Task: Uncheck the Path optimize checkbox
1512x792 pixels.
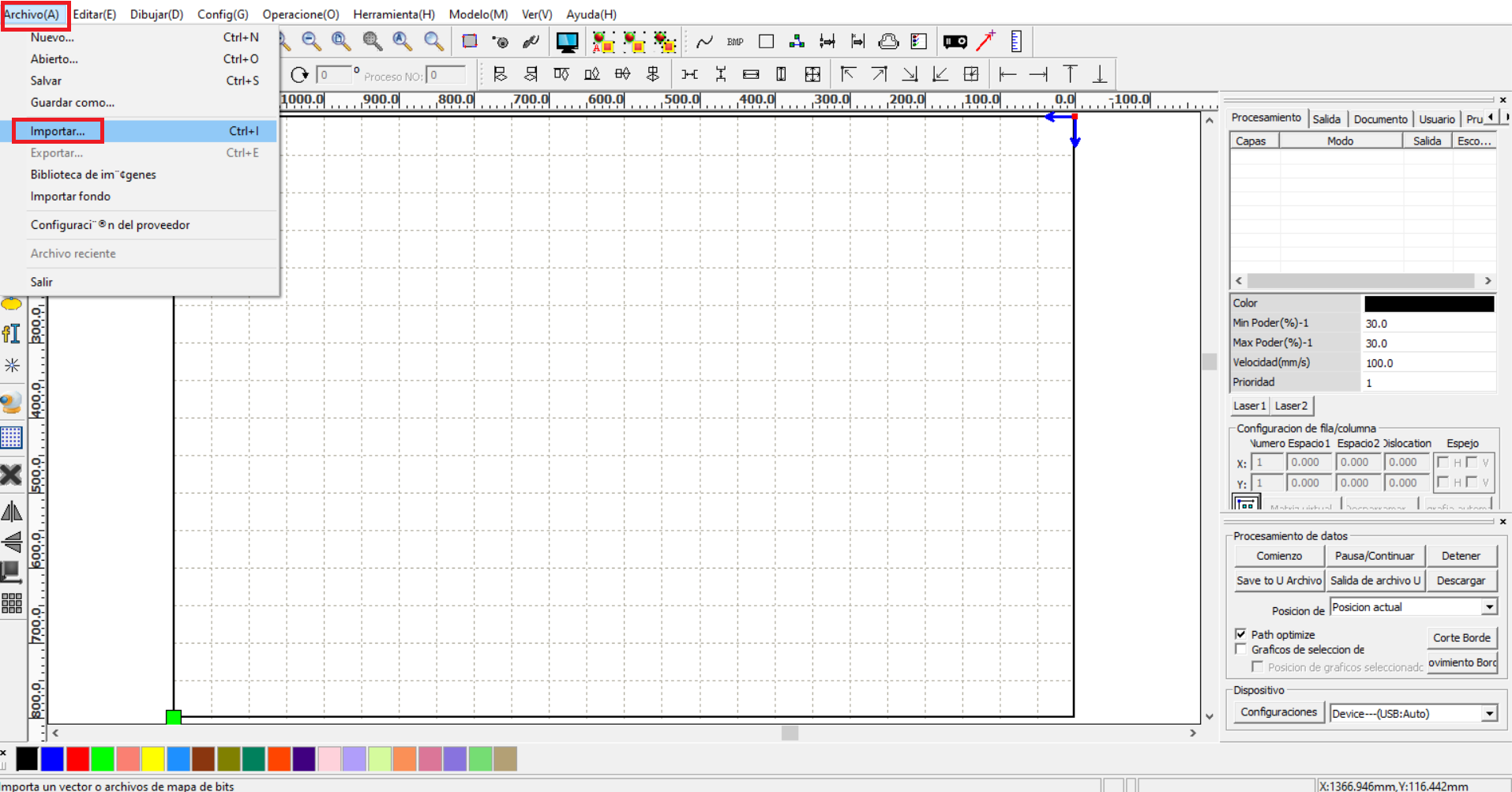Action: point(1240,634)
